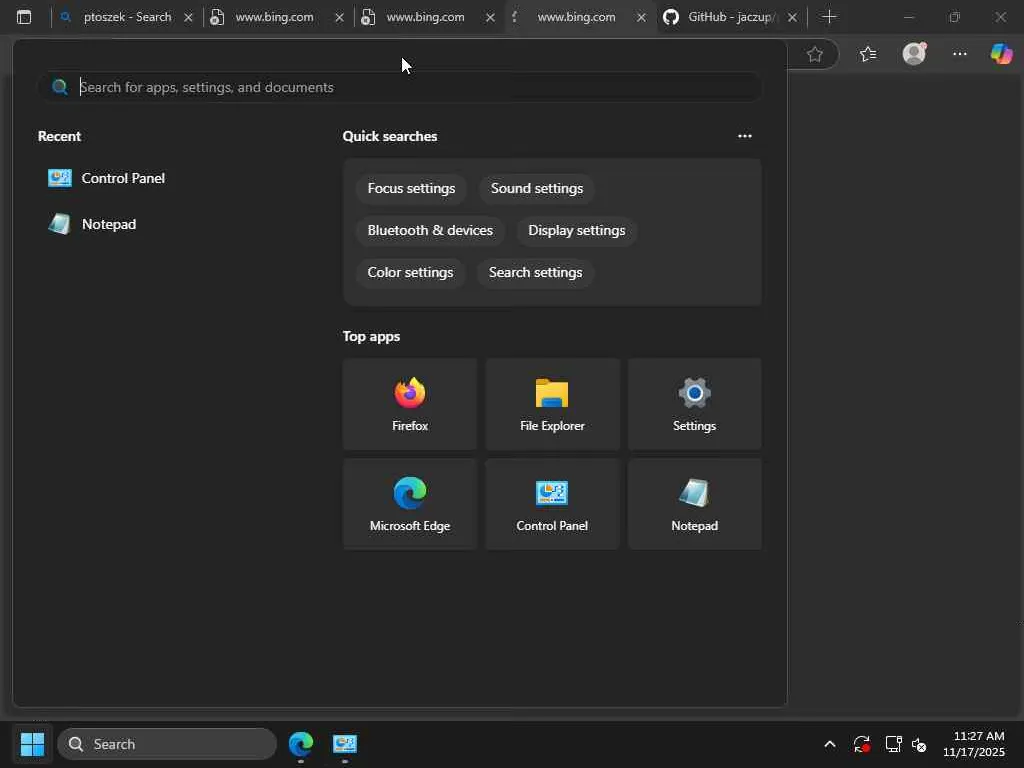Switch to Microsoft Edge on the taskbar
Viewport: 1024px width, 768px height.
coord(301,744)
